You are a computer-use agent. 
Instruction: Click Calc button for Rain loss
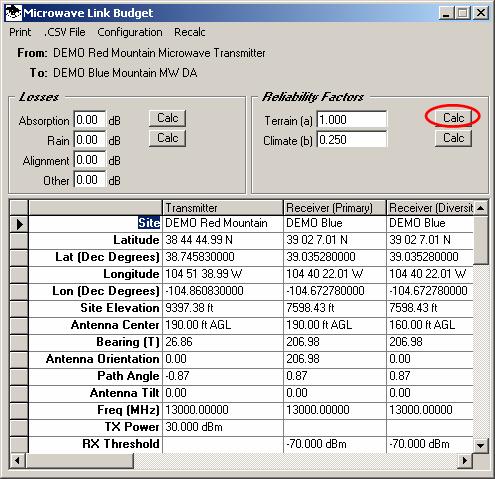point(167,138)
